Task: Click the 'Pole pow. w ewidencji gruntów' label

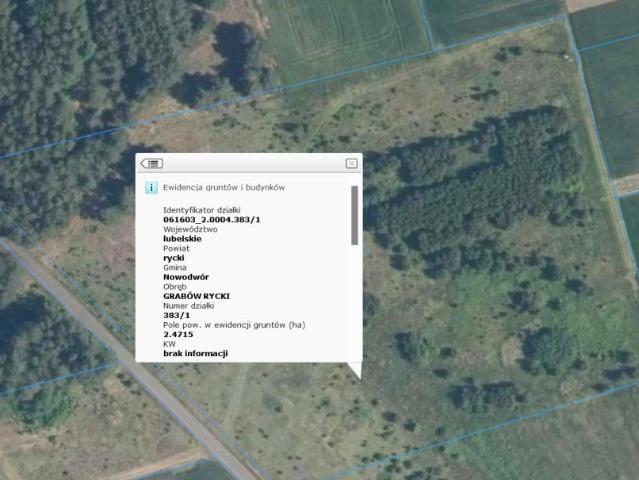Action: pos(234,325)
